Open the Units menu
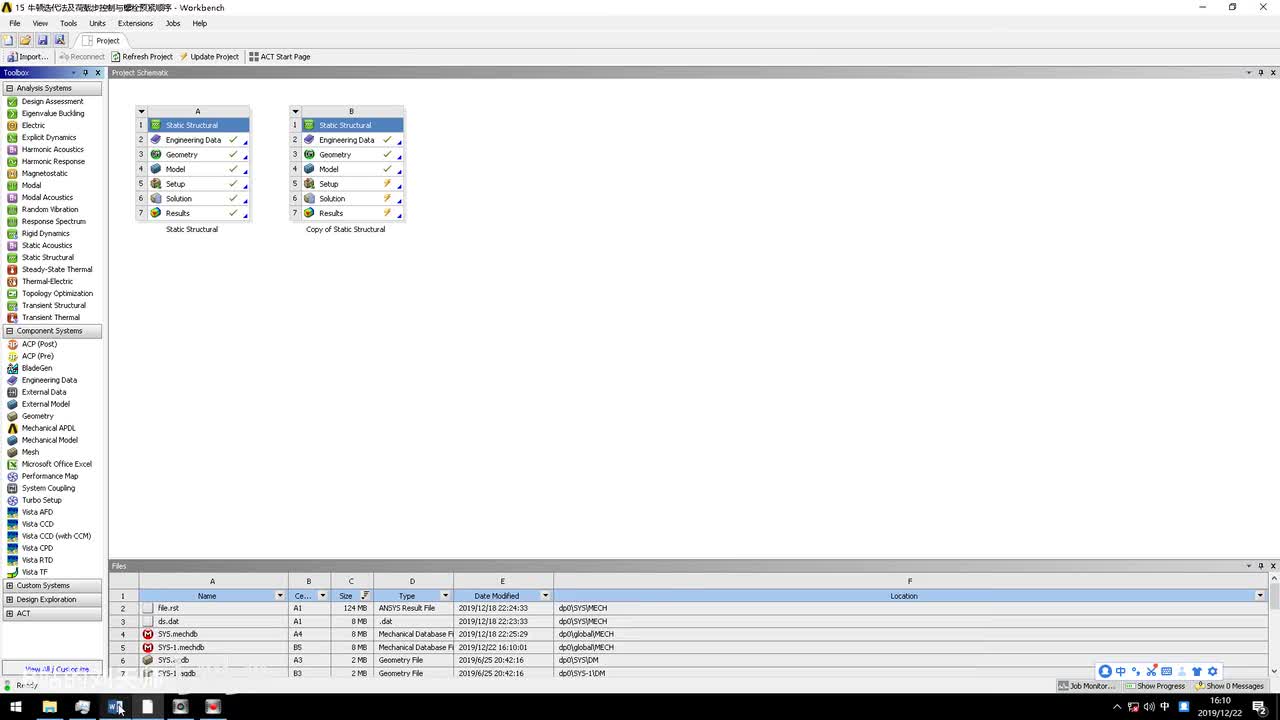1280x720 pixels. [x=97, y=23]
